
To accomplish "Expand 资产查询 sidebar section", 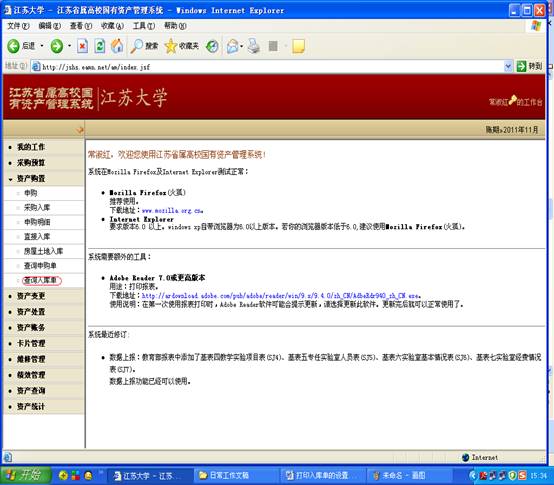I will [31, 391].
